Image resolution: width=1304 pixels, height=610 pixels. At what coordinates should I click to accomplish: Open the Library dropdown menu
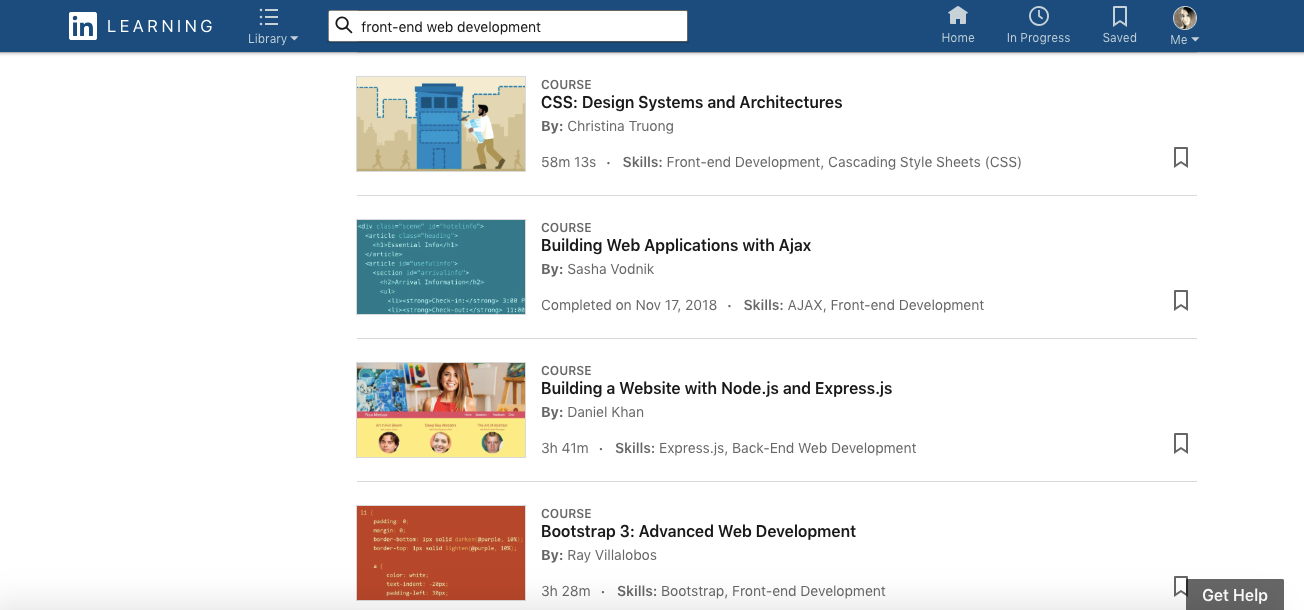point(273,27)
